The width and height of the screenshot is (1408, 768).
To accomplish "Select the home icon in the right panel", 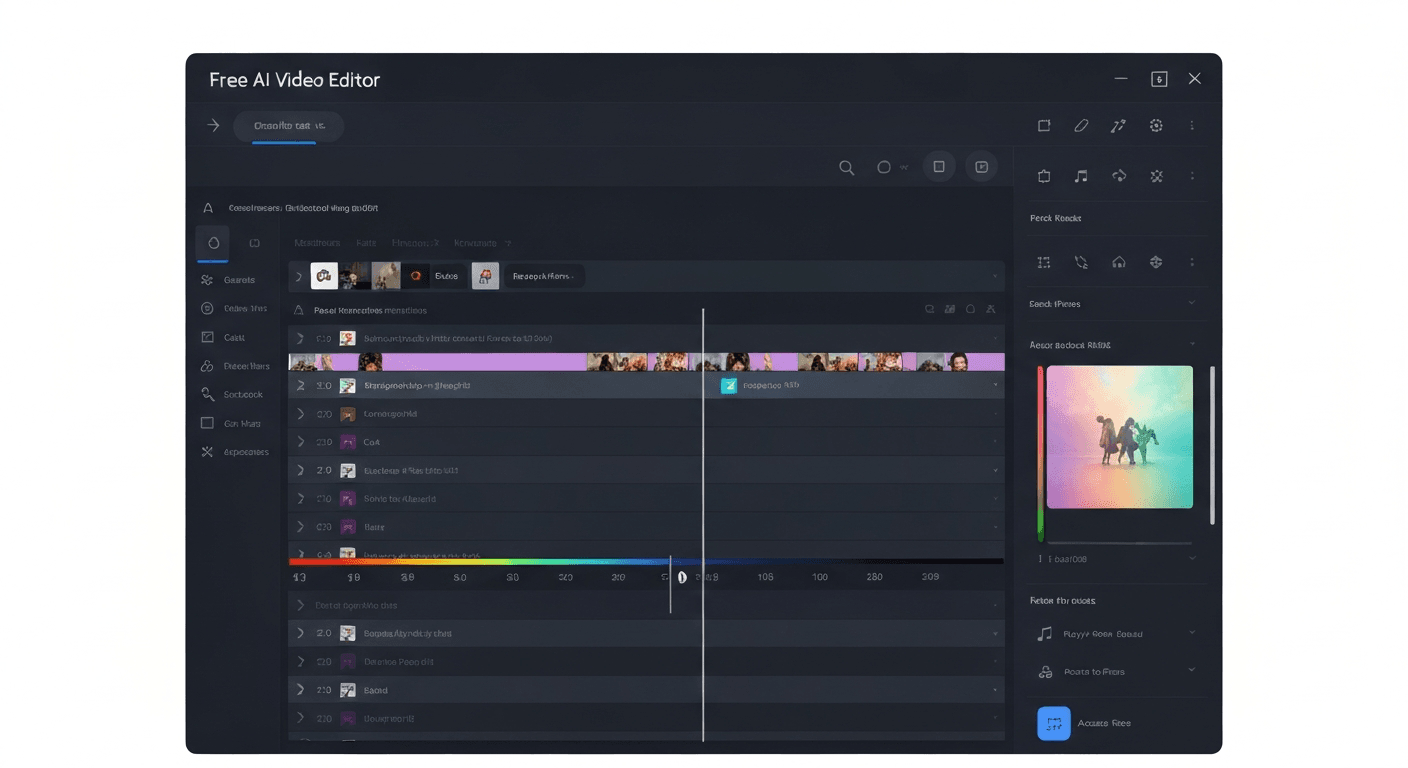I will pos(1118,262).
